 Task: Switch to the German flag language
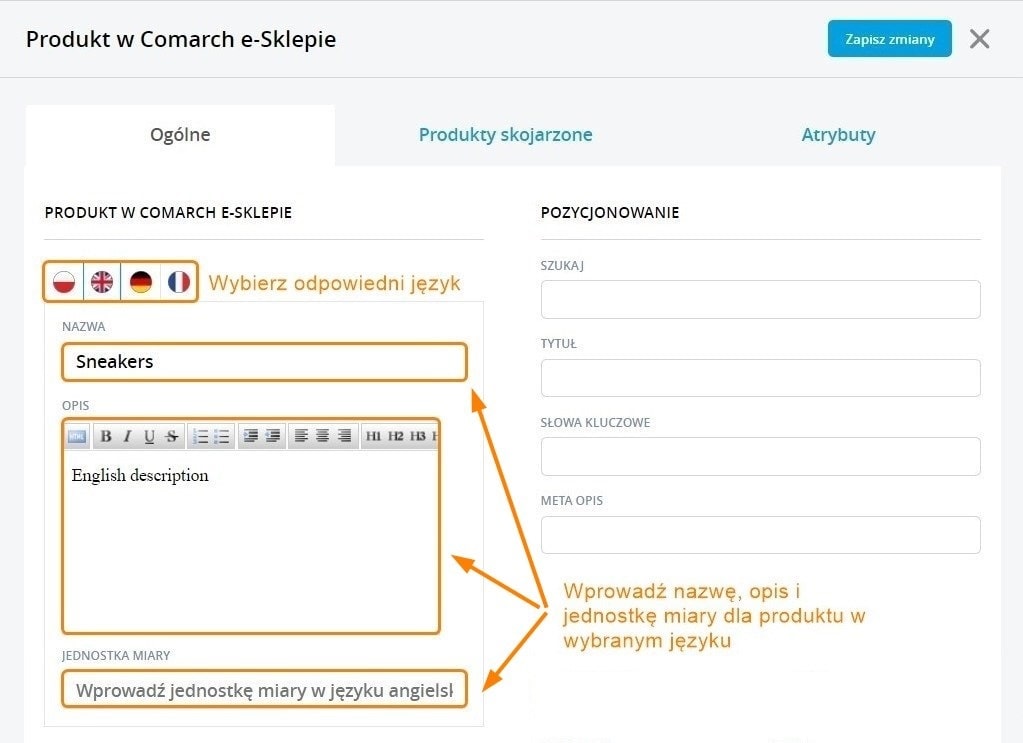pos(141,282)
